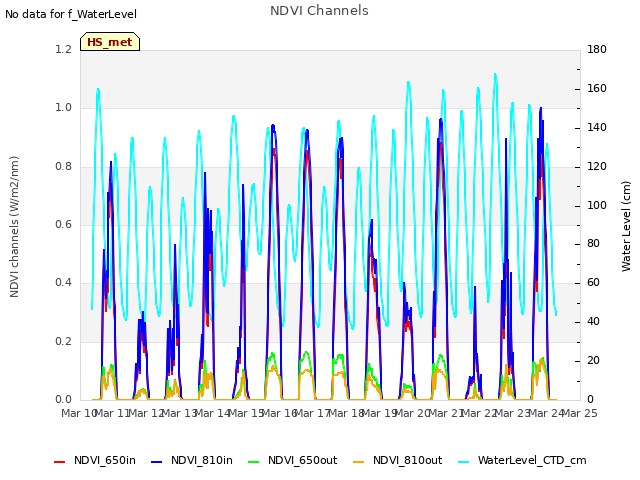This screenshot has width=640, height=480.
Task: Select the WaterLevel_CTD_cm legend label
Action: coord(532,460)
